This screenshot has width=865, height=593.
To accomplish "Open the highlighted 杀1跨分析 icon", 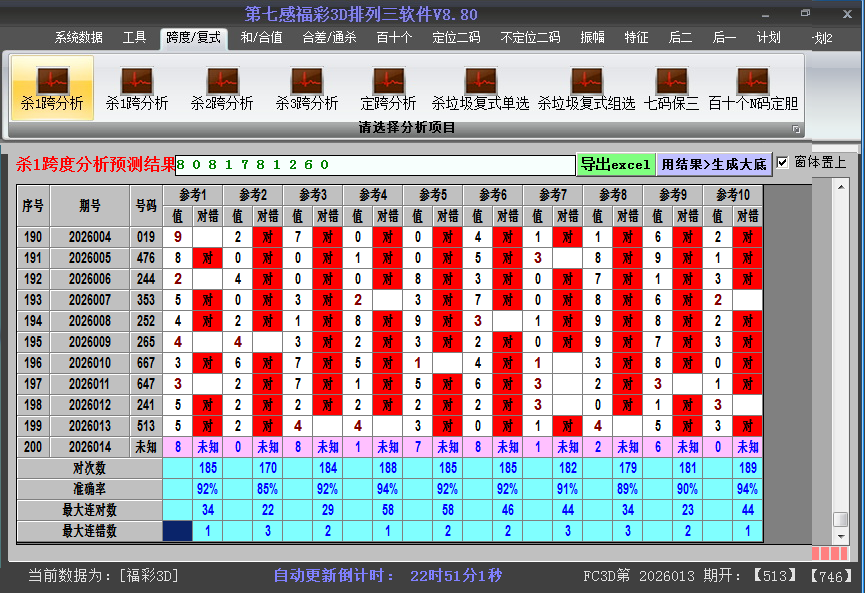I will 52,88.
